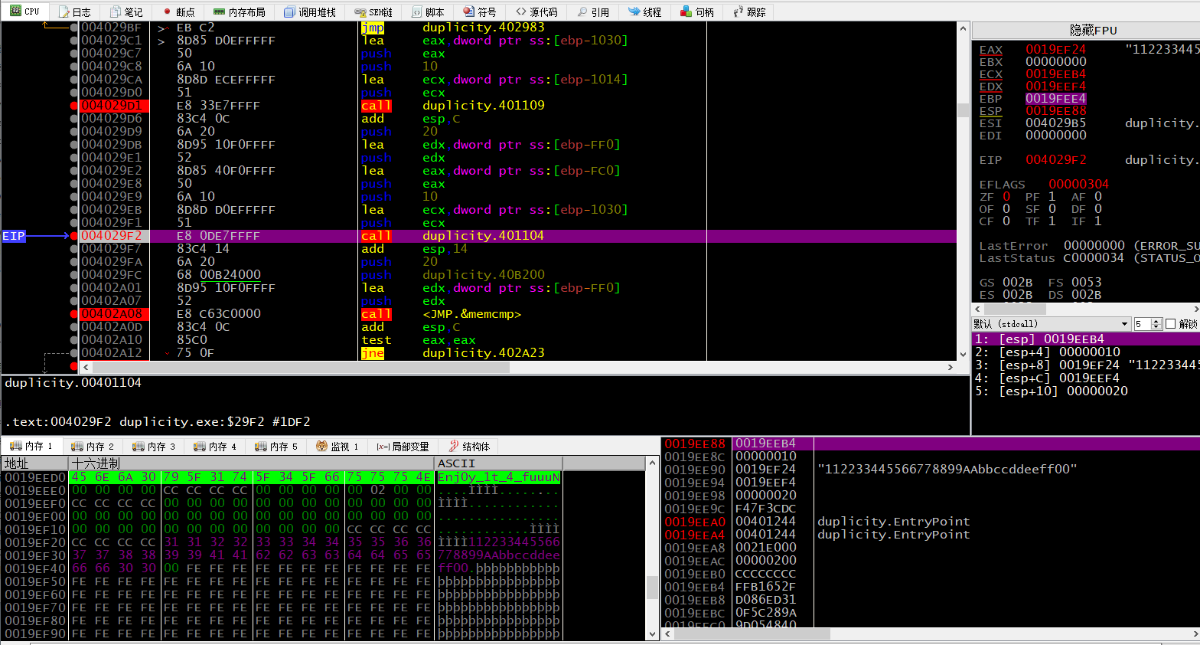Open the 句柄 handles tab

697,12
